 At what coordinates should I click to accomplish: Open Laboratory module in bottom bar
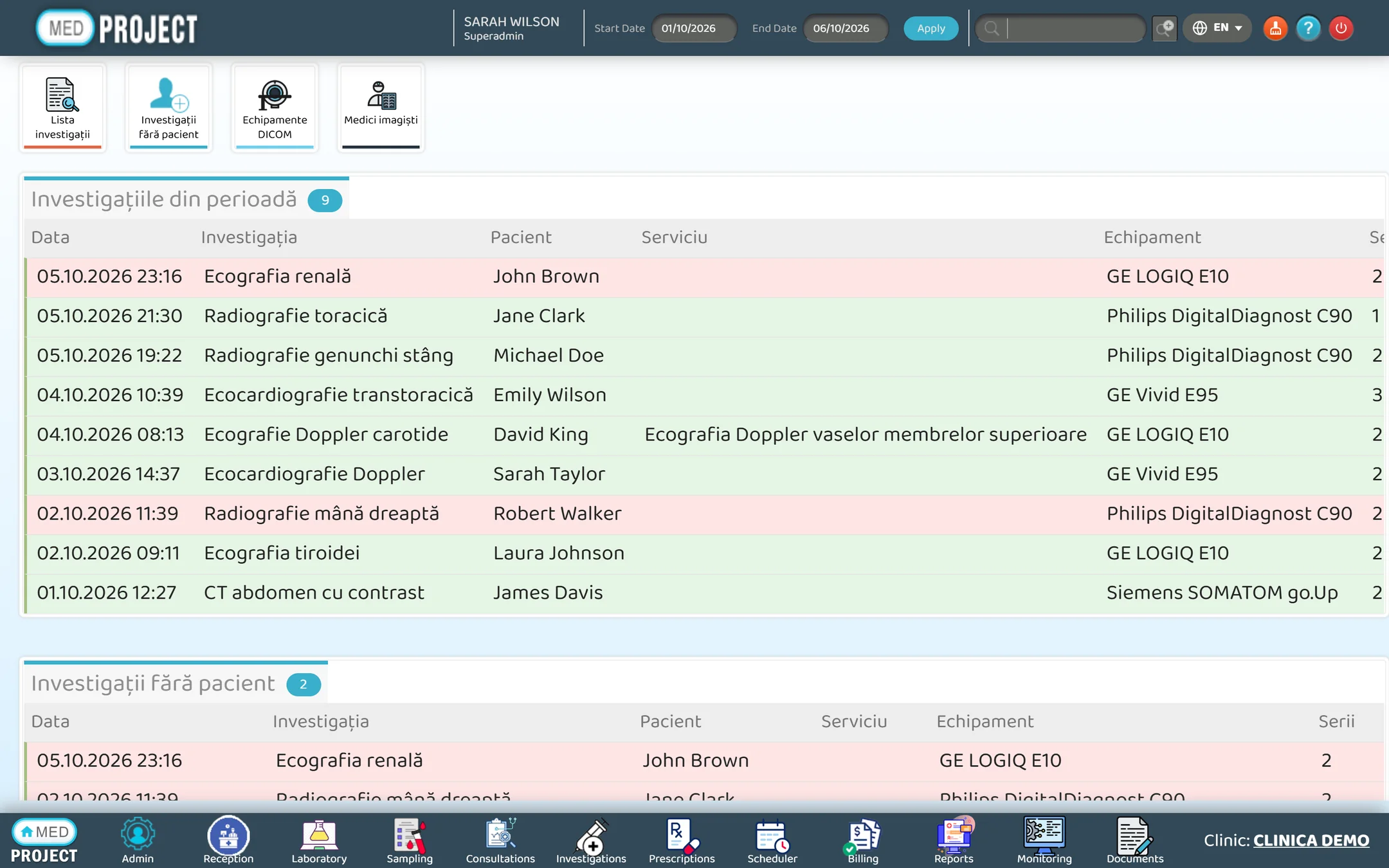click(319, 840)
